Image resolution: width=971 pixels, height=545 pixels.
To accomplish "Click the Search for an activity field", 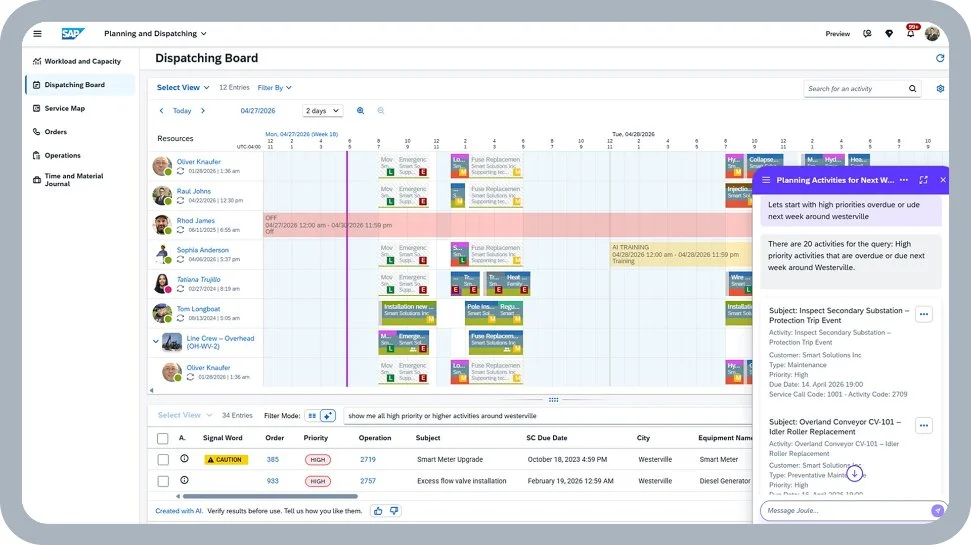I will click(x=855, y=89).
